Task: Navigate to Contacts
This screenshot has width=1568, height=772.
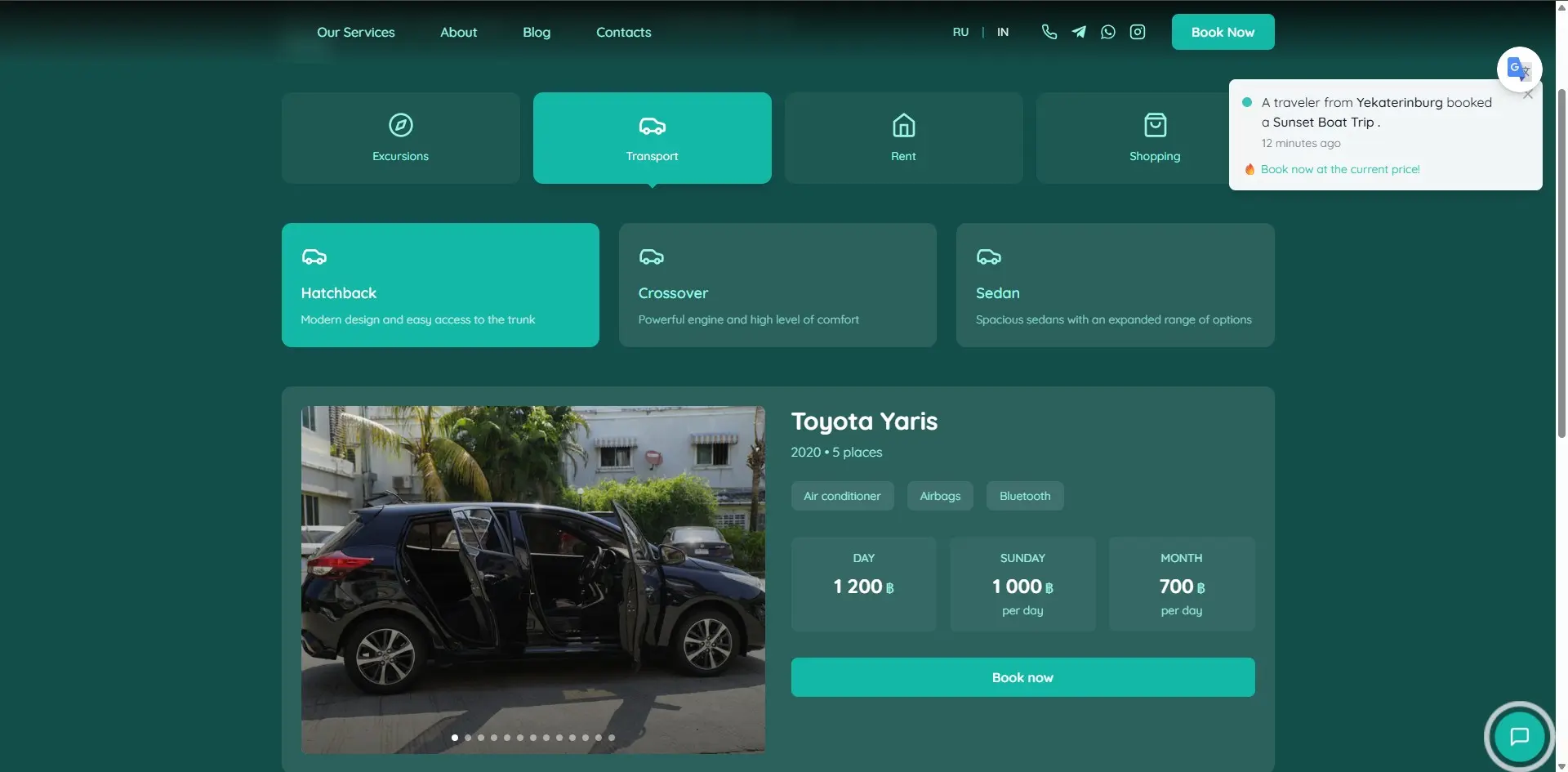Action: tap(624, 32)
